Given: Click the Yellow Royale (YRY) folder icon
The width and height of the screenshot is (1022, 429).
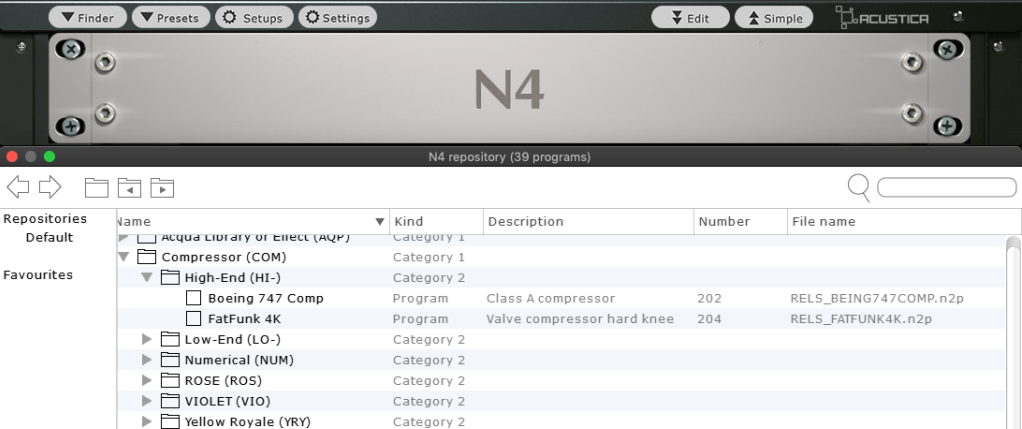Looking at the screenshot, I should (170, 422).
